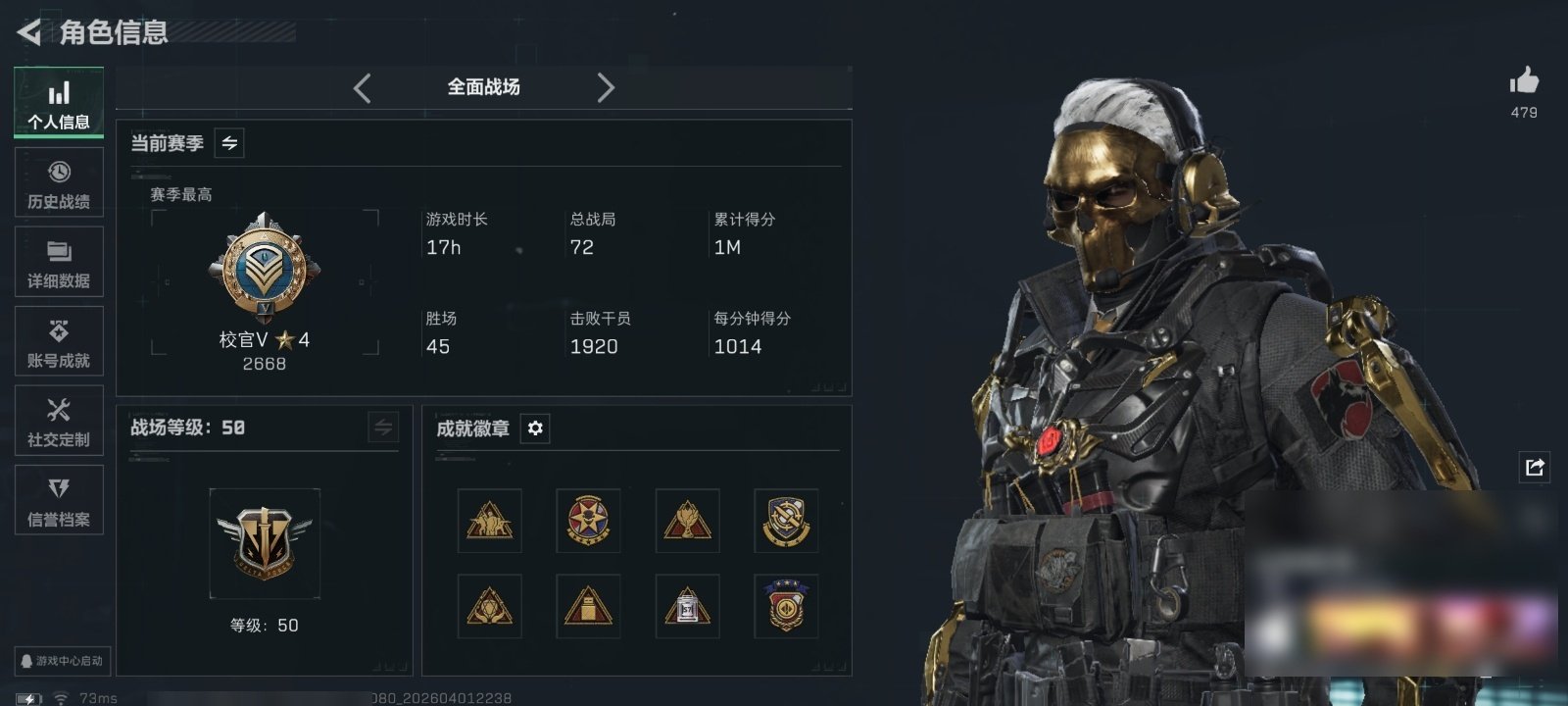1568x706 pixels.
Task: Select the blue ribbon crest badge
Action: tap(786, 606)
